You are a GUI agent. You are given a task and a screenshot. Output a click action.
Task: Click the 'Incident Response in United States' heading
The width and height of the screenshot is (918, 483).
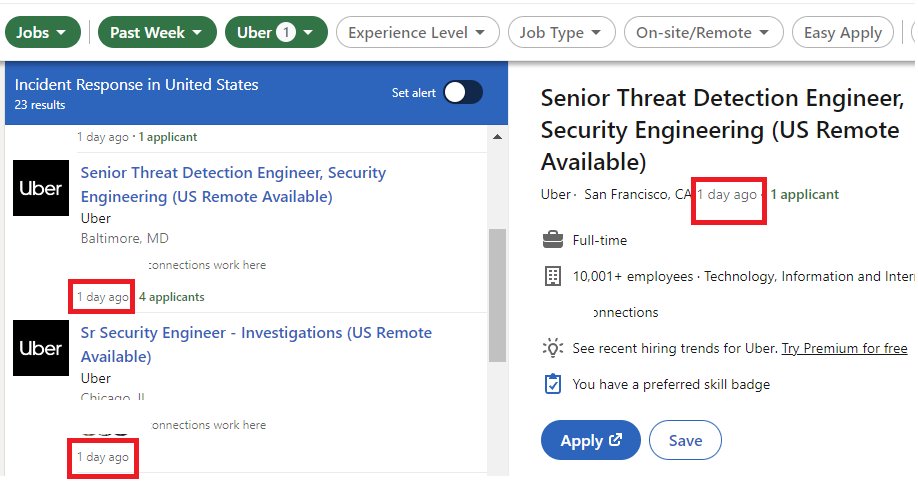(136, 85)
